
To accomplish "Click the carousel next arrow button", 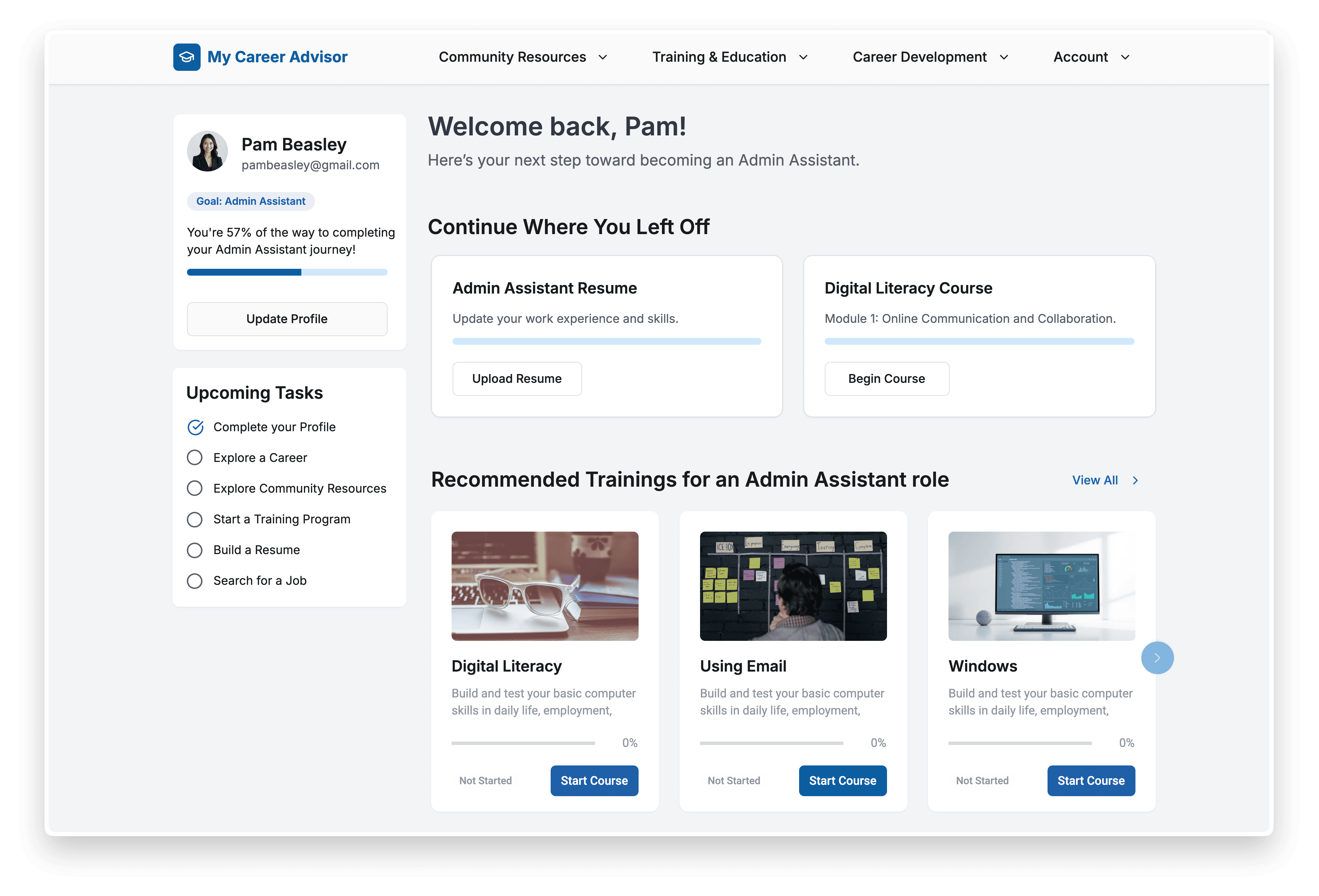I will tap(1157, 658).
